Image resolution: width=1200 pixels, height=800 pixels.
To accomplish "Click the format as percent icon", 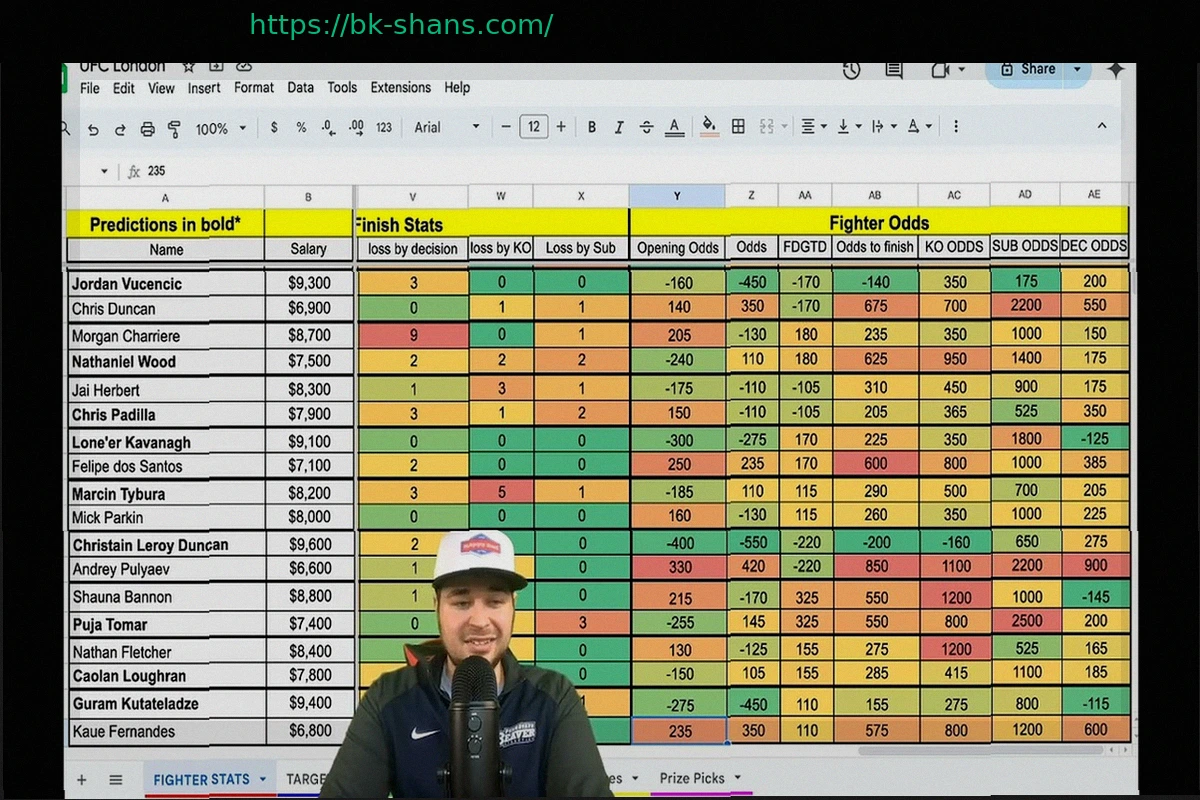I will click(301, 128).
